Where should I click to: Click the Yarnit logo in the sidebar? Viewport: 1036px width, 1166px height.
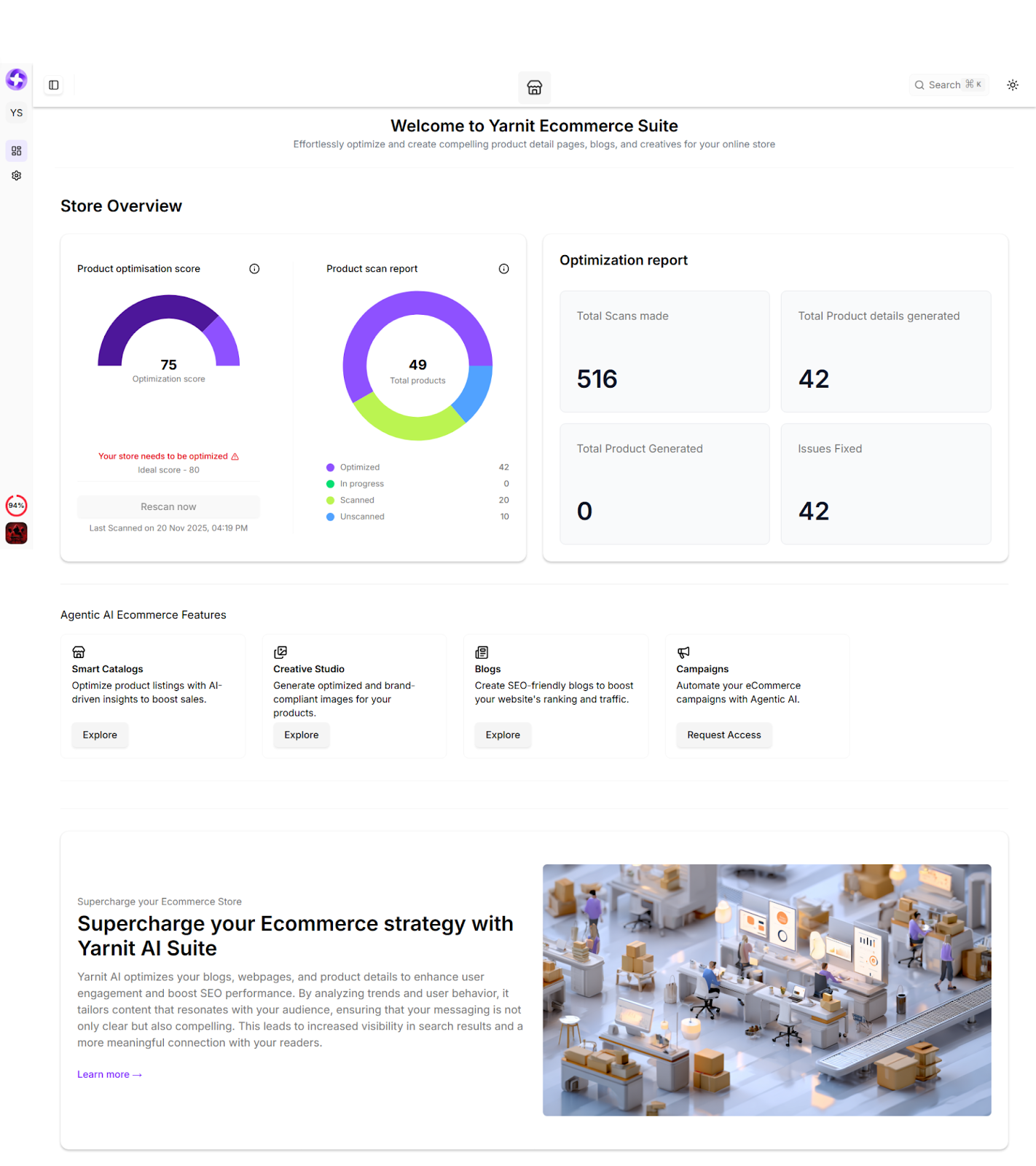[16, 79]
